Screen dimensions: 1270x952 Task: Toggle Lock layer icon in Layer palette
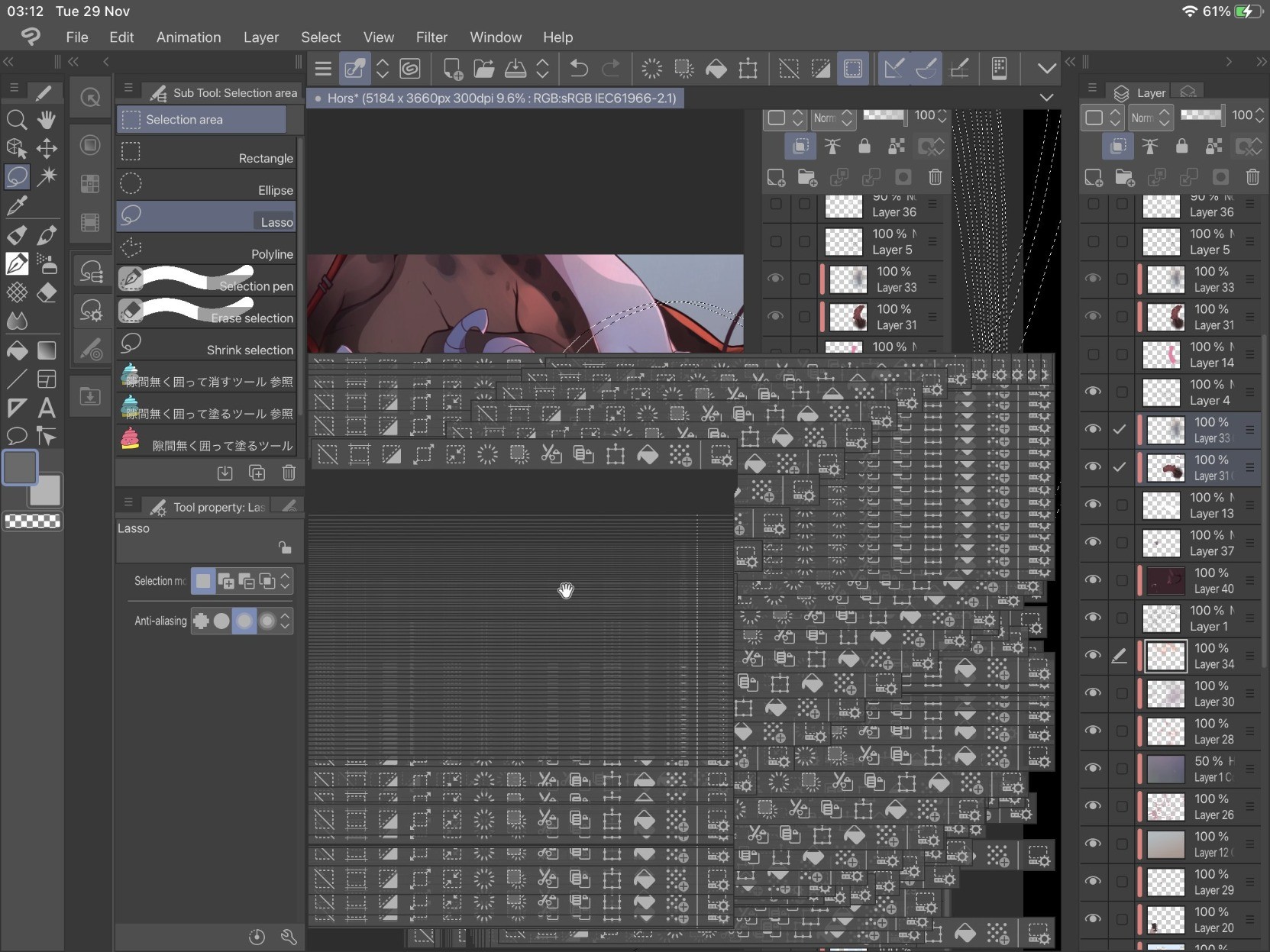pos(1181,146)
